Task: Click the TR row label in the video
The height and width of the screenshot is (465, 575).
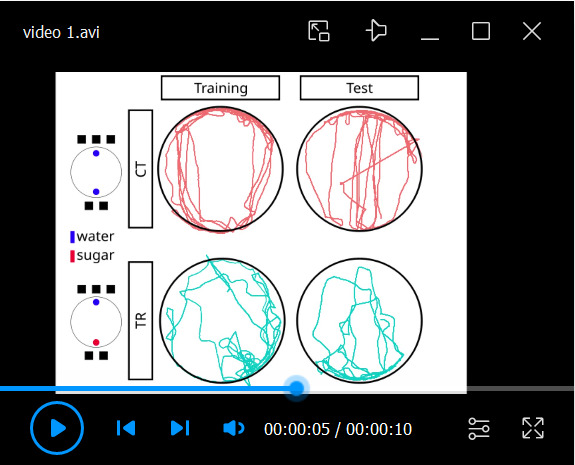Action: (x=140, y=321)
